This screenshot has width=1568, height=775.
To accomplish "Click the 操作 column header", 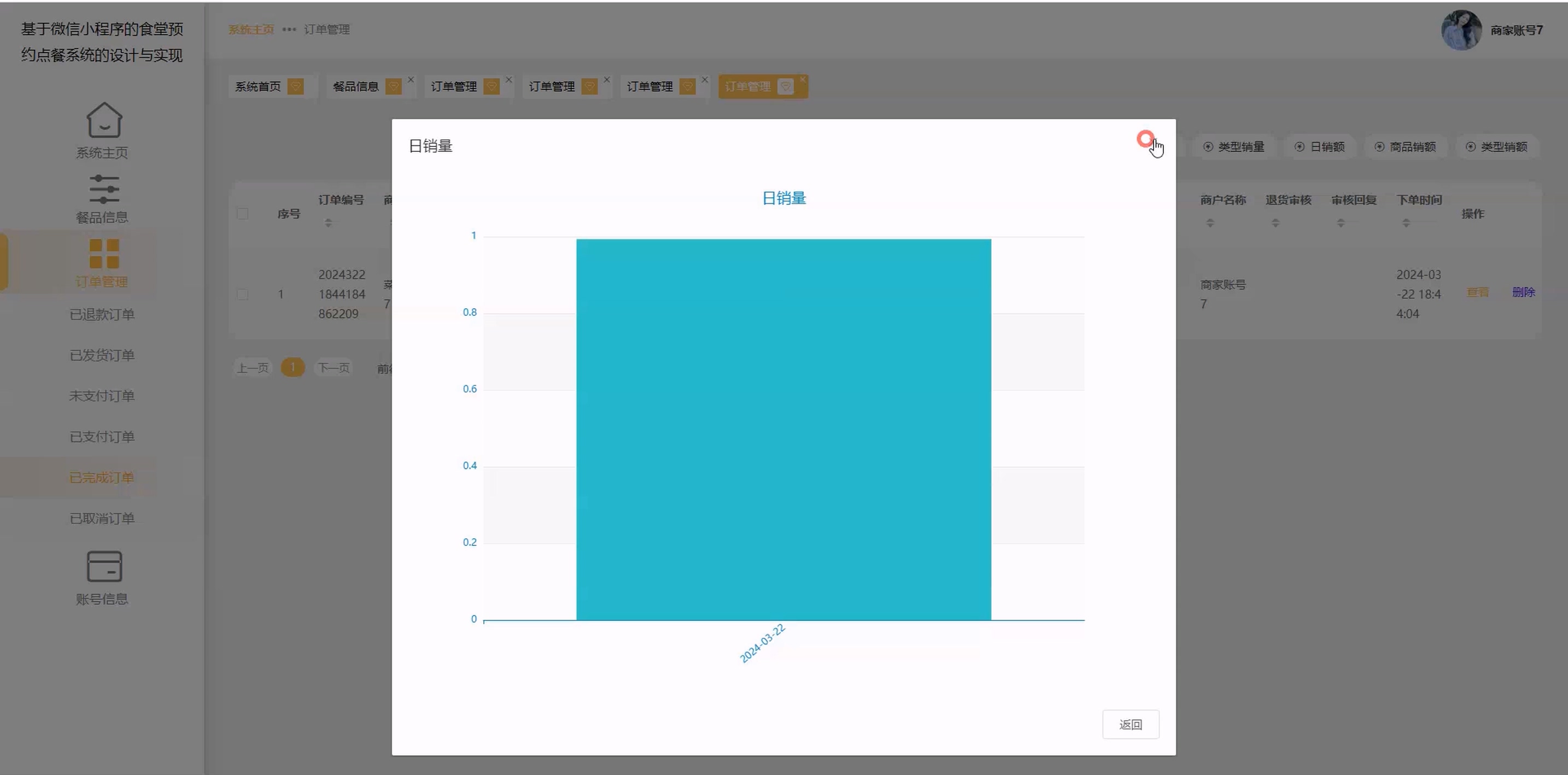I will pos(1472,214).
